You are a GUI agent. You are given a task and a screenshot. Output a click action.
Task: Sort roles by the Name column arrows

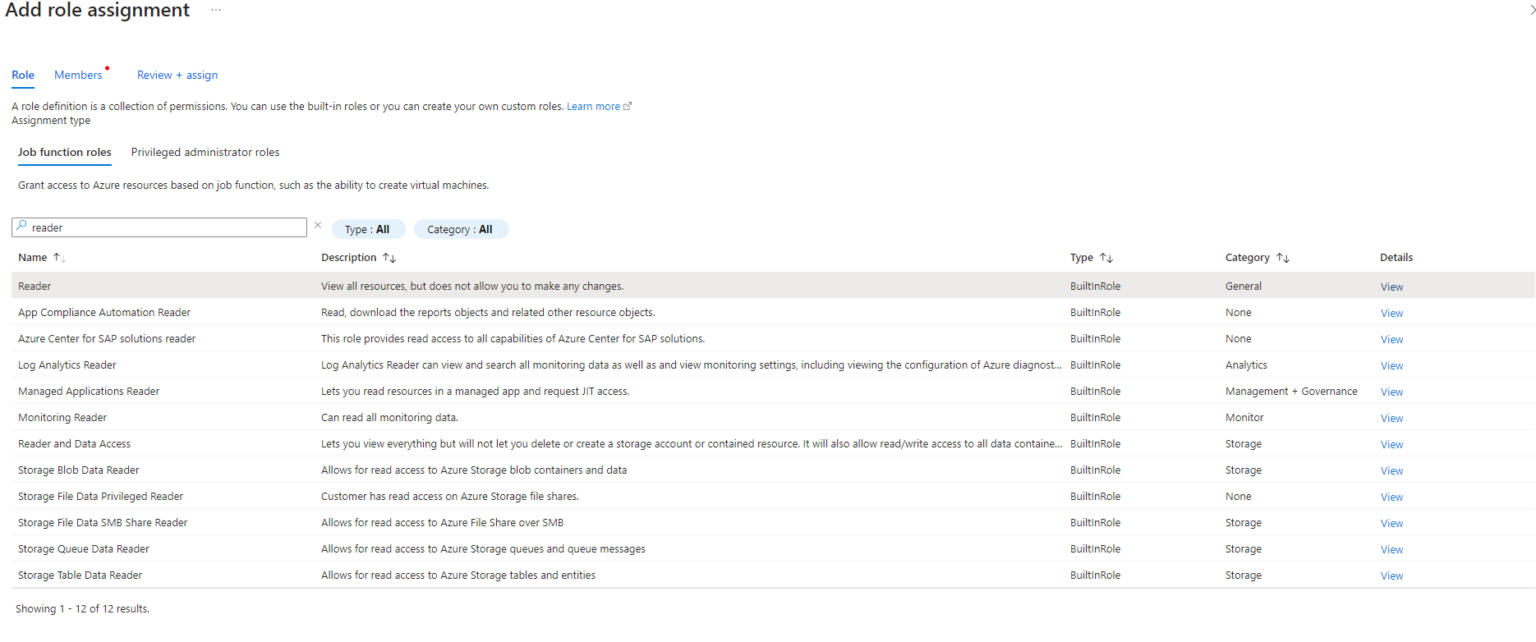click(59, 258)
